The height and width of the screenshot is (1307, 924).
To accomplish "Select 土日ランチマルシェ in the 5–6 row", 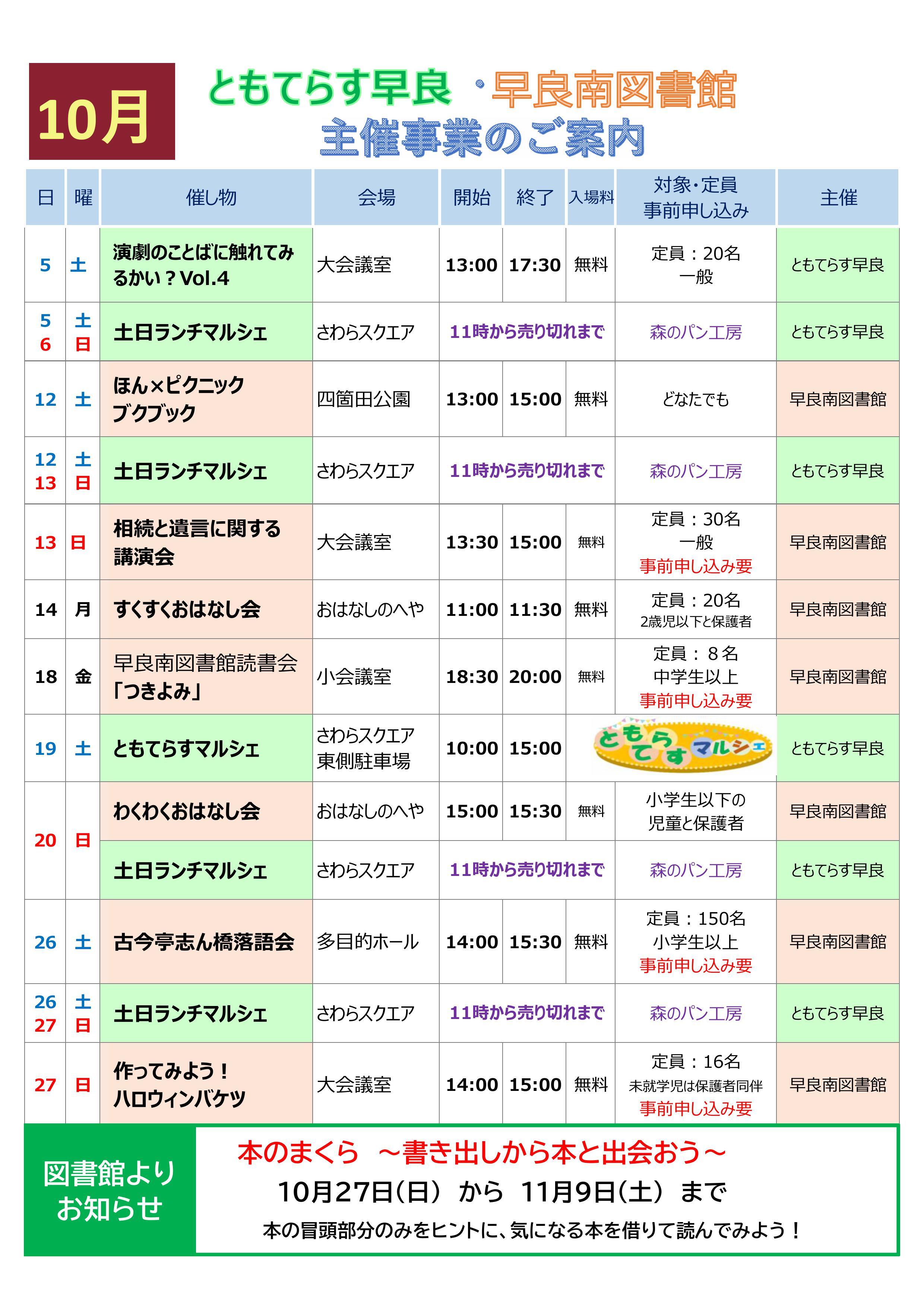I will pyautogui.click(x=191, y=332).
